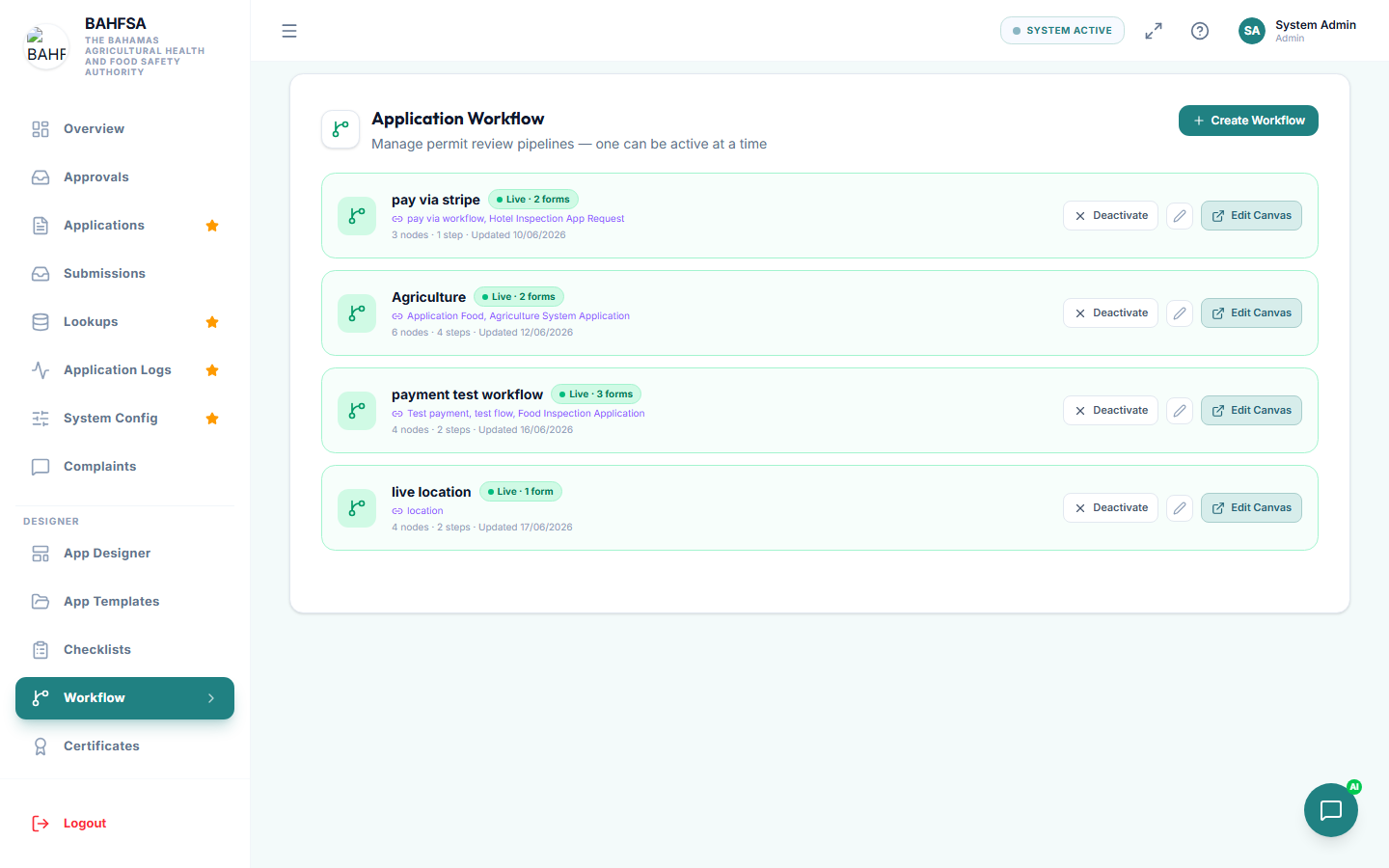
Task: Open Edit Canvas for pay via stripe
Action: [x=1251, y=216]
